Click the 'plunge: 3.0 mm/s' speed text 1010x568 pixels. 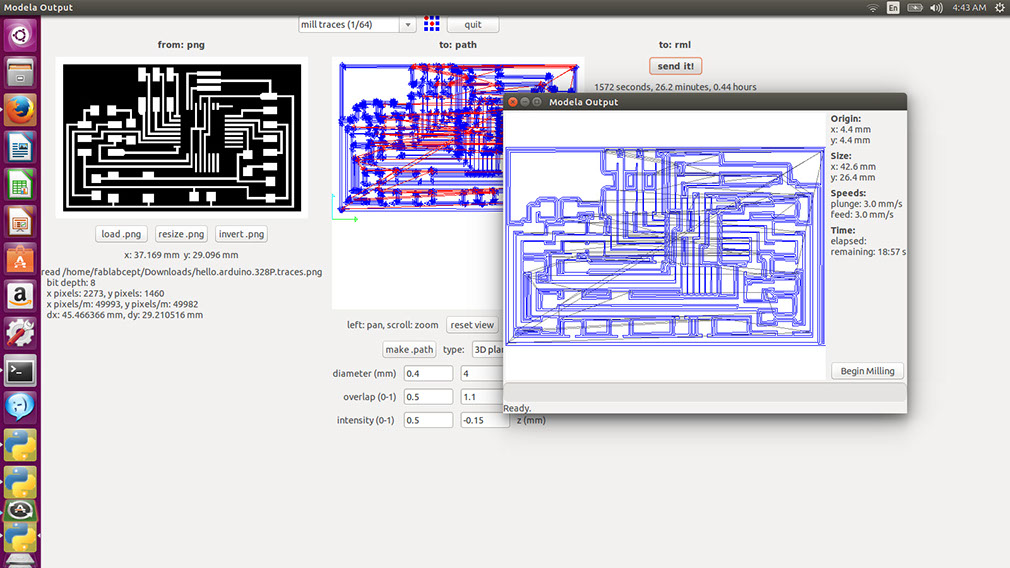[x=866, y=204]
